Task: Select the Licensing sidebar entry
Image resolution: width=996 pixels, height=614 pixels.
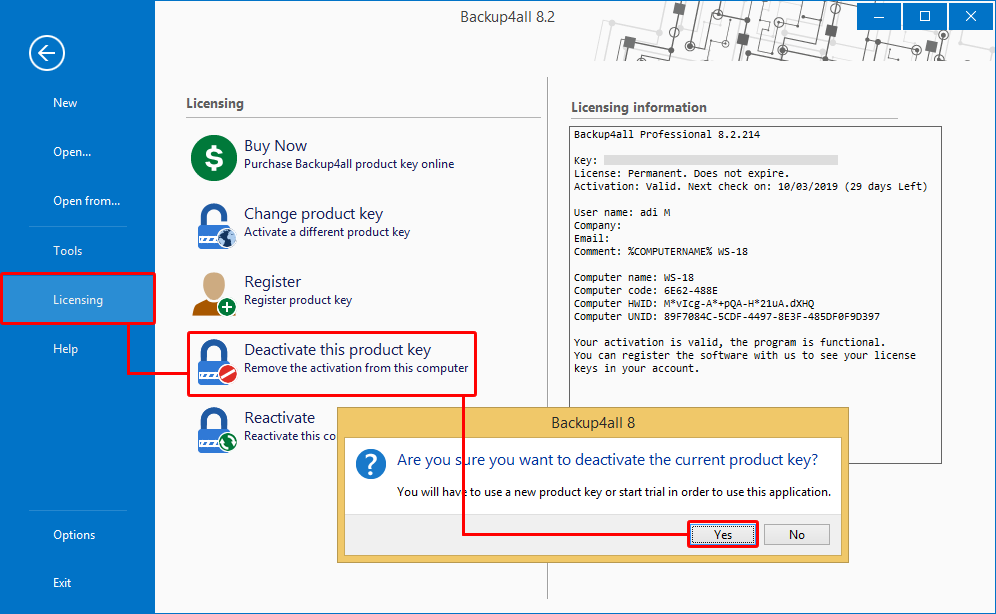Action: click(78, 300)
